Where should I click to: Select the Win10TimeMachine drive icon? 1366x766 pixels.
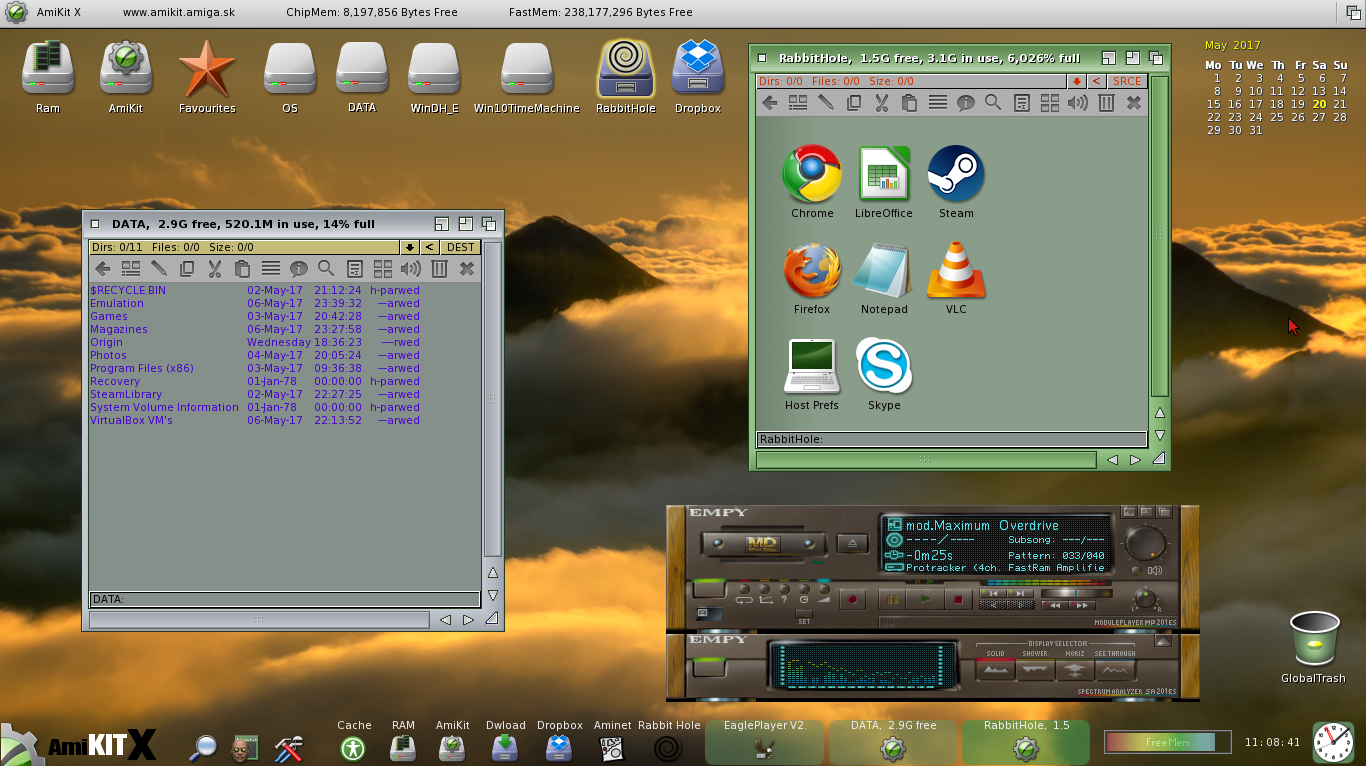click(x=527, y=68)
